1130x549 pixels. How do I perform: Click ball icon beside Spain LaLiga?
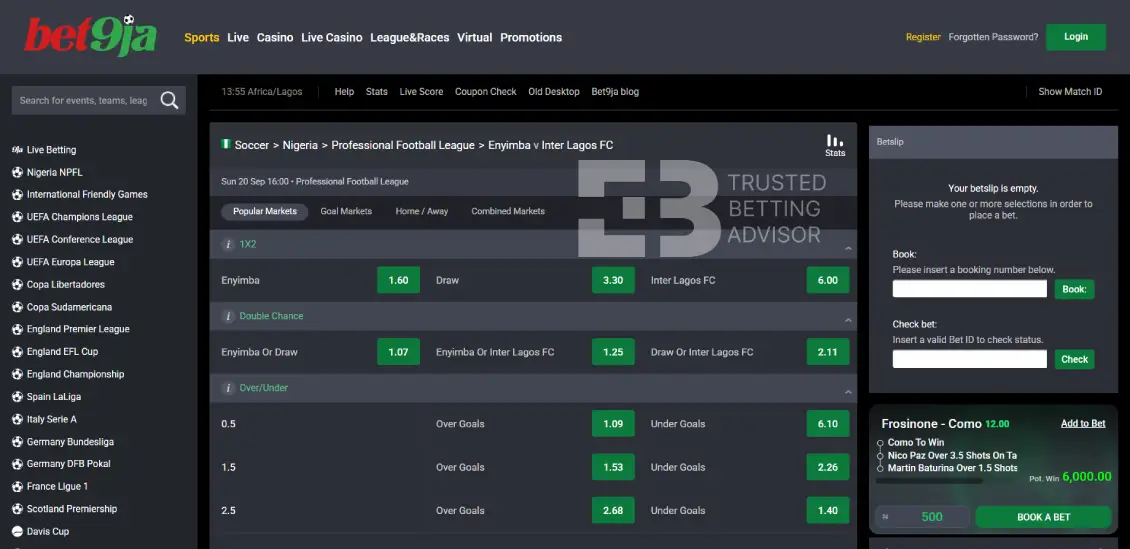17,397
